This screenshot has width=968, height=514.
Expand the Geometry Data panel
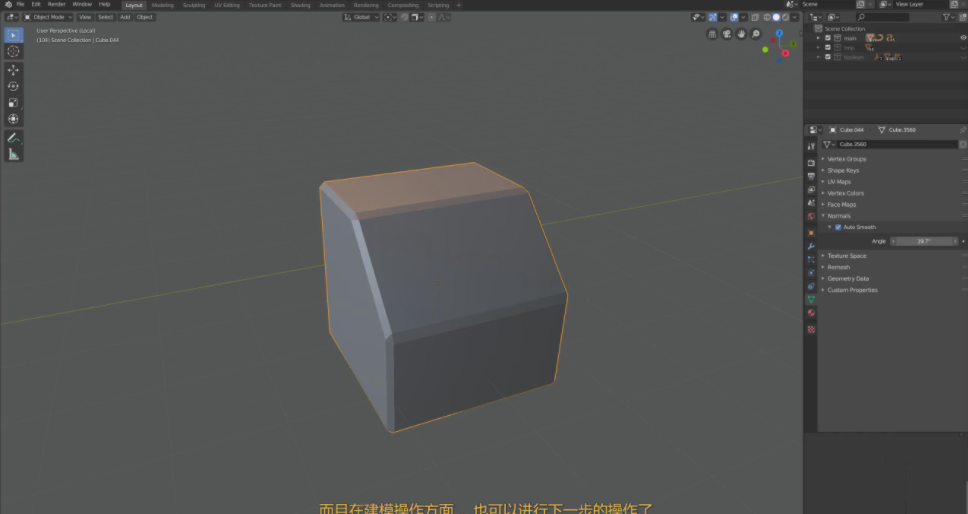point(848,279)
